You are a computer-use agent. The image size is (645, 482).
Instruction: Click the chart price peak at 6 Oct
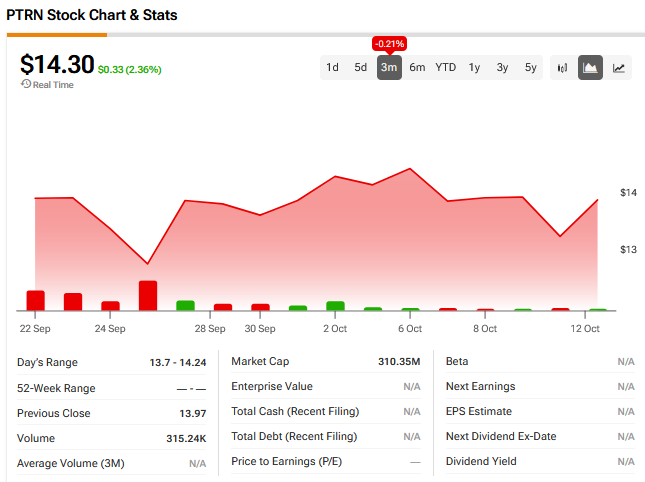tap(410, 169)
